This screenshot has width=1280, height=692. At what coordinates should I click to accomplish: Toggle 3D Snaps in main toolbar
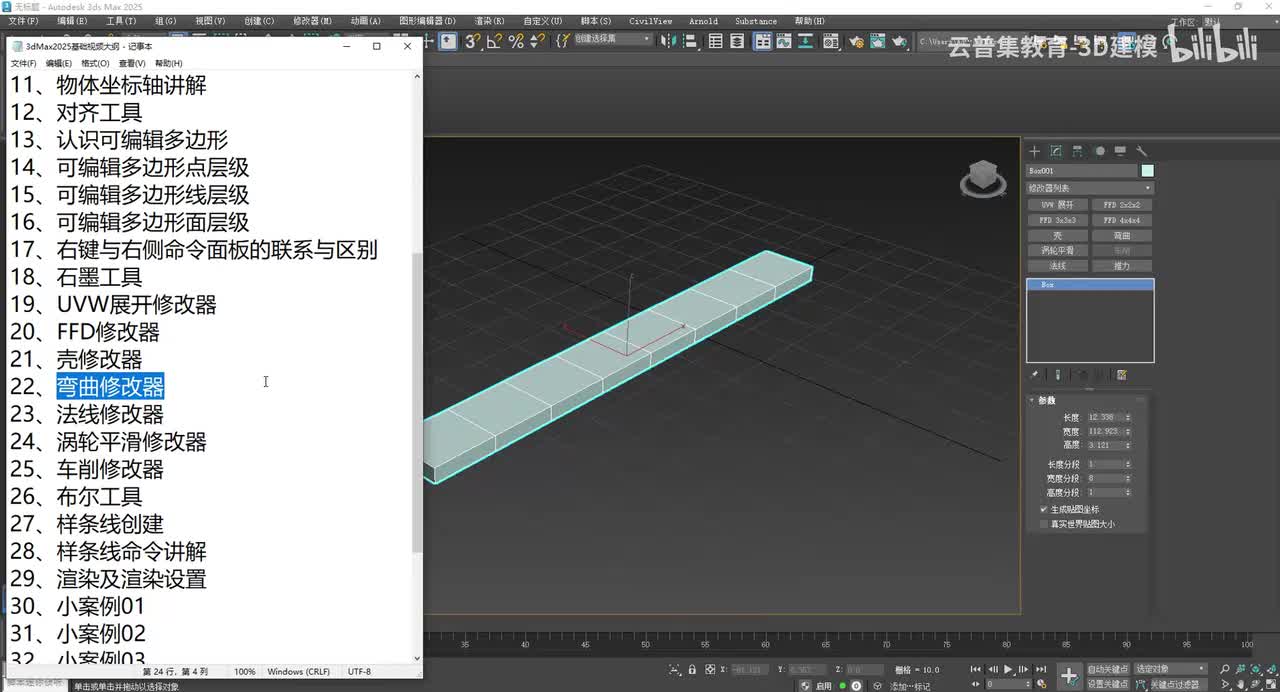click(473, 41)
